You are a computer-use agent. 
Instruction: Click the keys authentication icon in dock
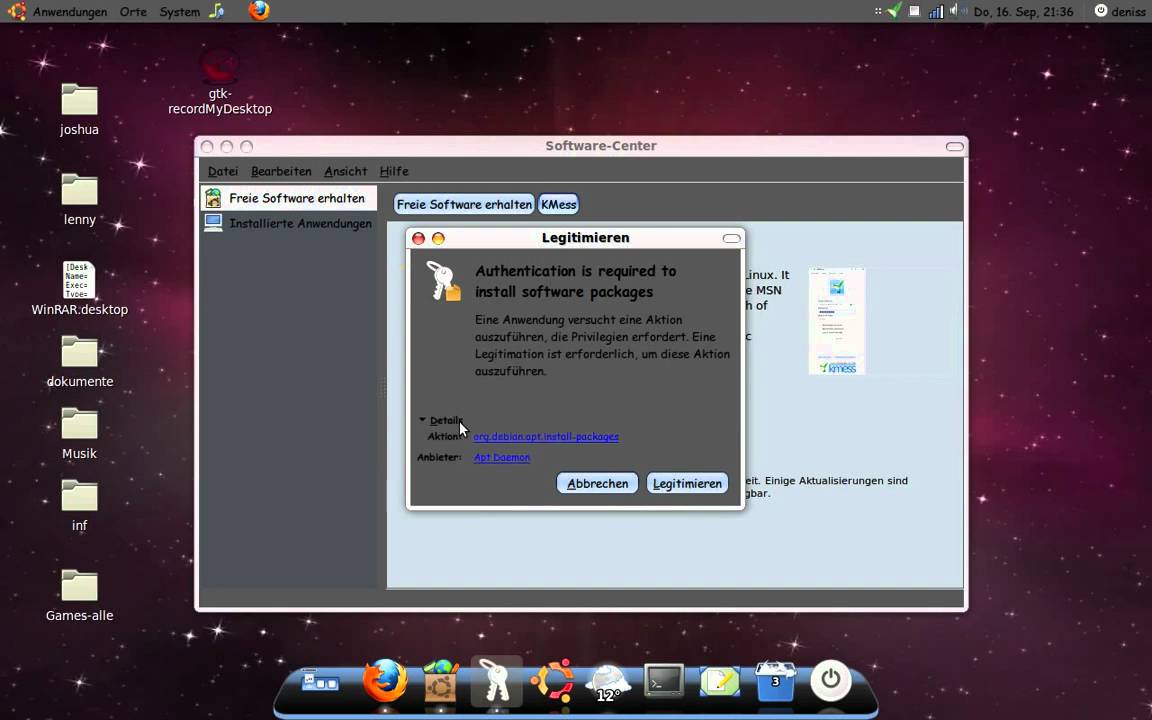click(x=496, y=680)
